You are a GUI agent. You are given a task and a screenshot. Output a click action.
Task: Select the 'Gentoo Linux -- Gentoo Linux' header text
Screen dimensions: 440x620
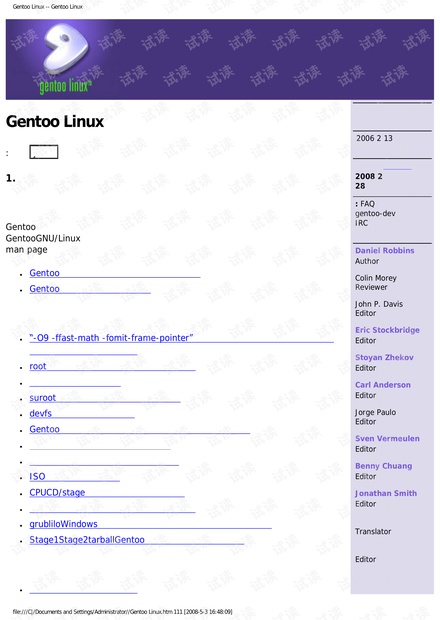pos(47,7)
